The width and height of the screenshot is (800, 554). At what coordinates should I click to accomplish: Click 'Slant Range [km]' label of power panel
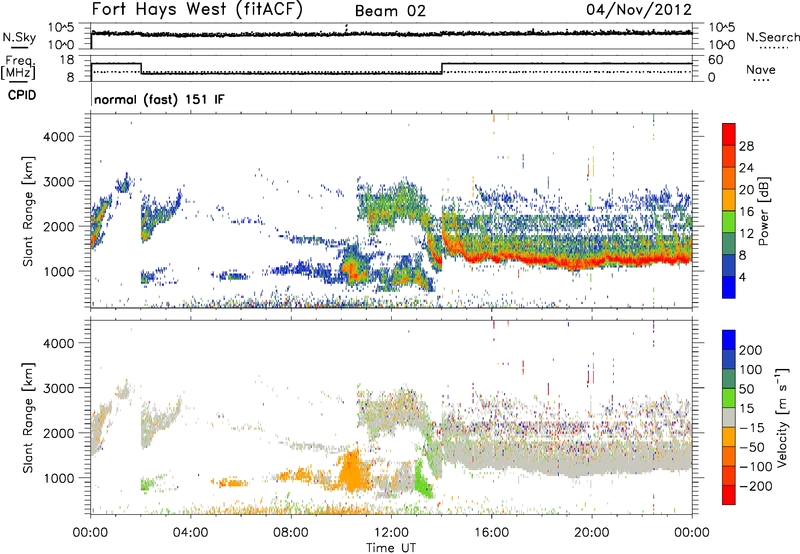tap(28, 211)
